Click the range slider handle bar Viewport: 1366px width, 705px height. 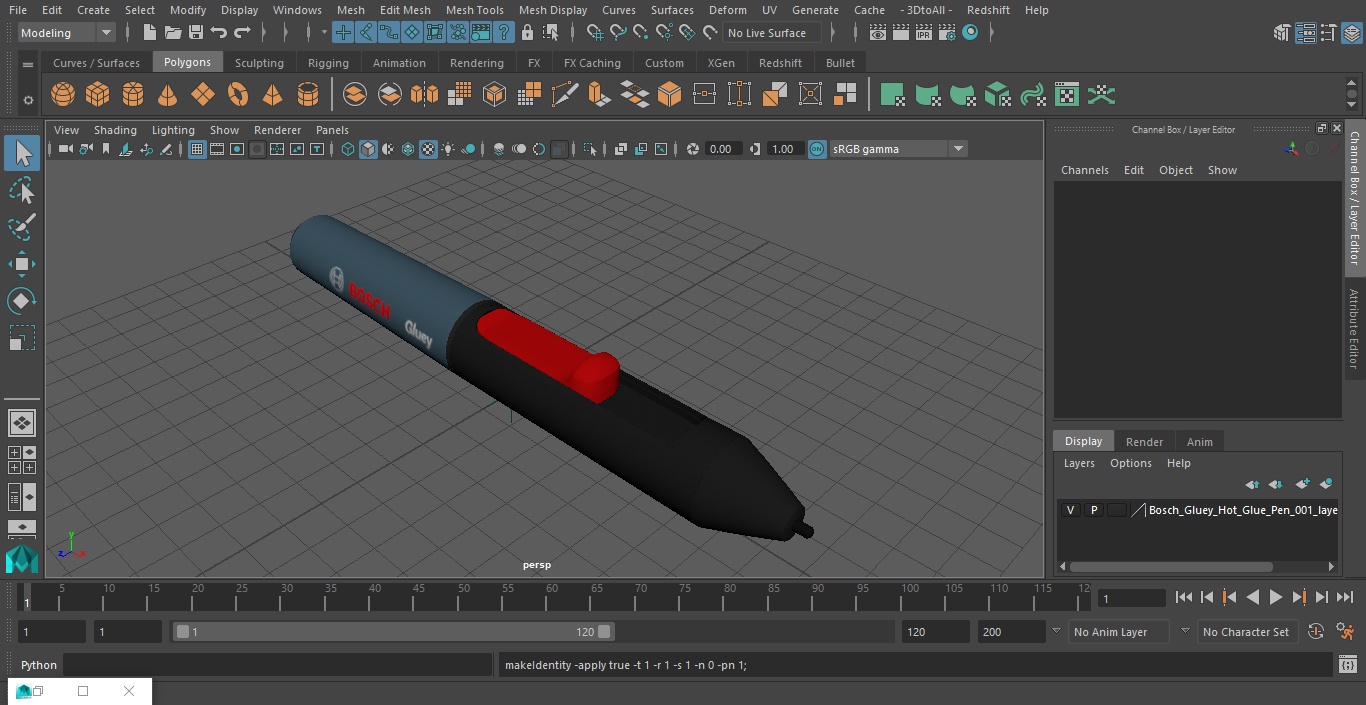[x=393, y=632]
